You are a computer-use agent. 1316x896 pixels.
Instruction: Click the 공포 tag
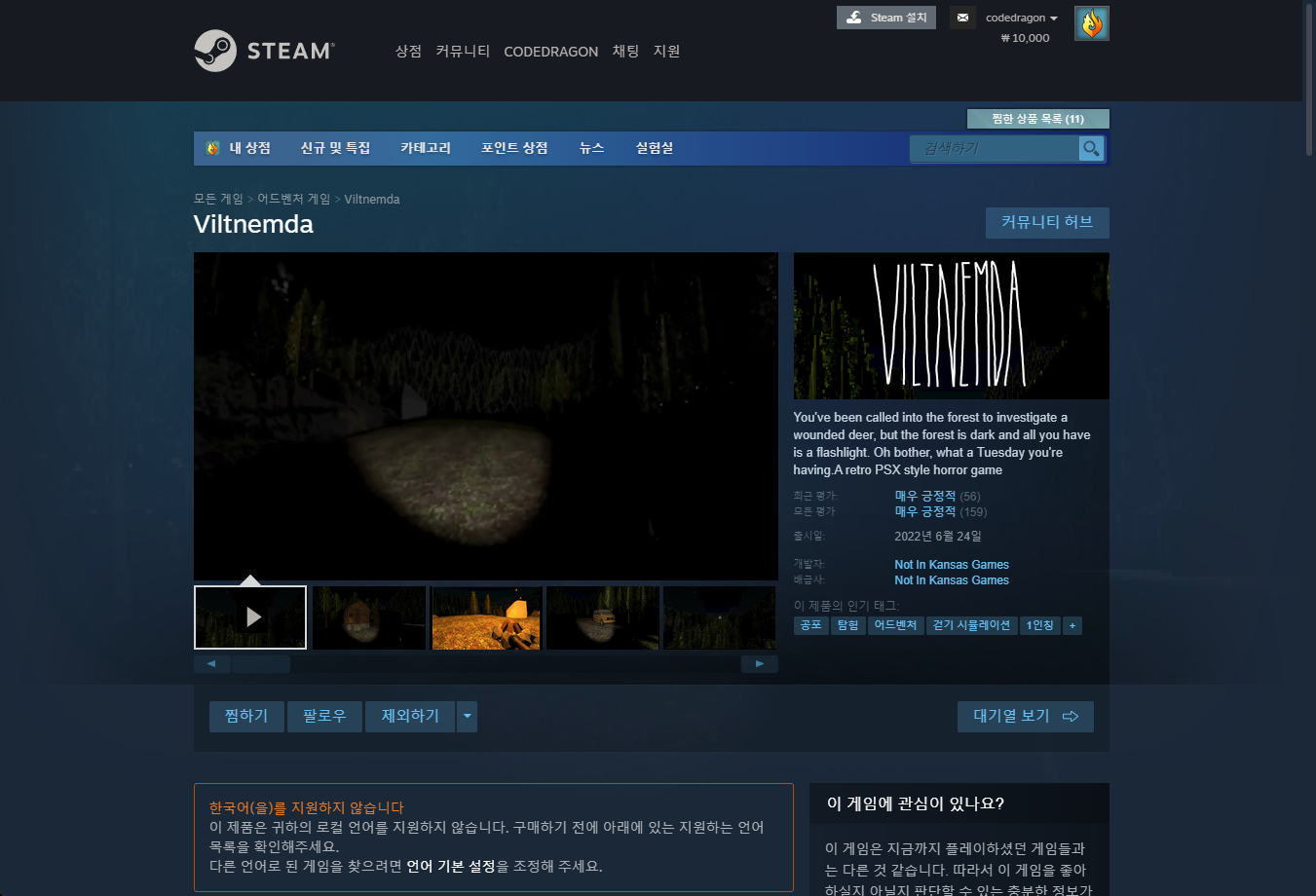(810, 625)
